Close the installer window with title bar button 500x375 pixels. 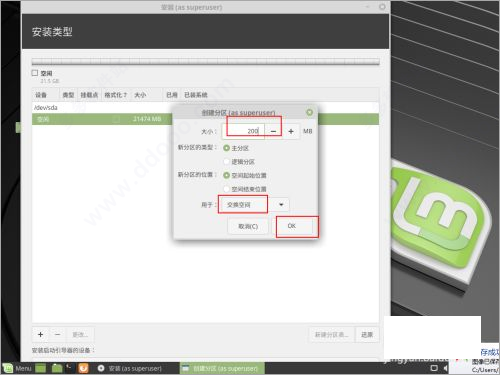[382, 7]
